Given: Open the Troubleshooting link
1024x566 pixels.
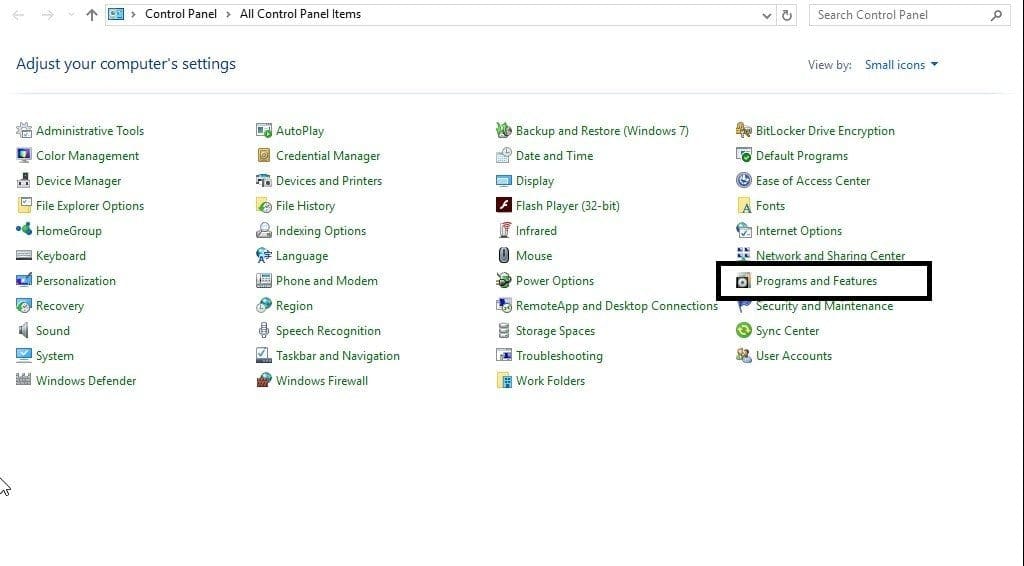Looking at the screenshot, I should (x=559, y=356).
